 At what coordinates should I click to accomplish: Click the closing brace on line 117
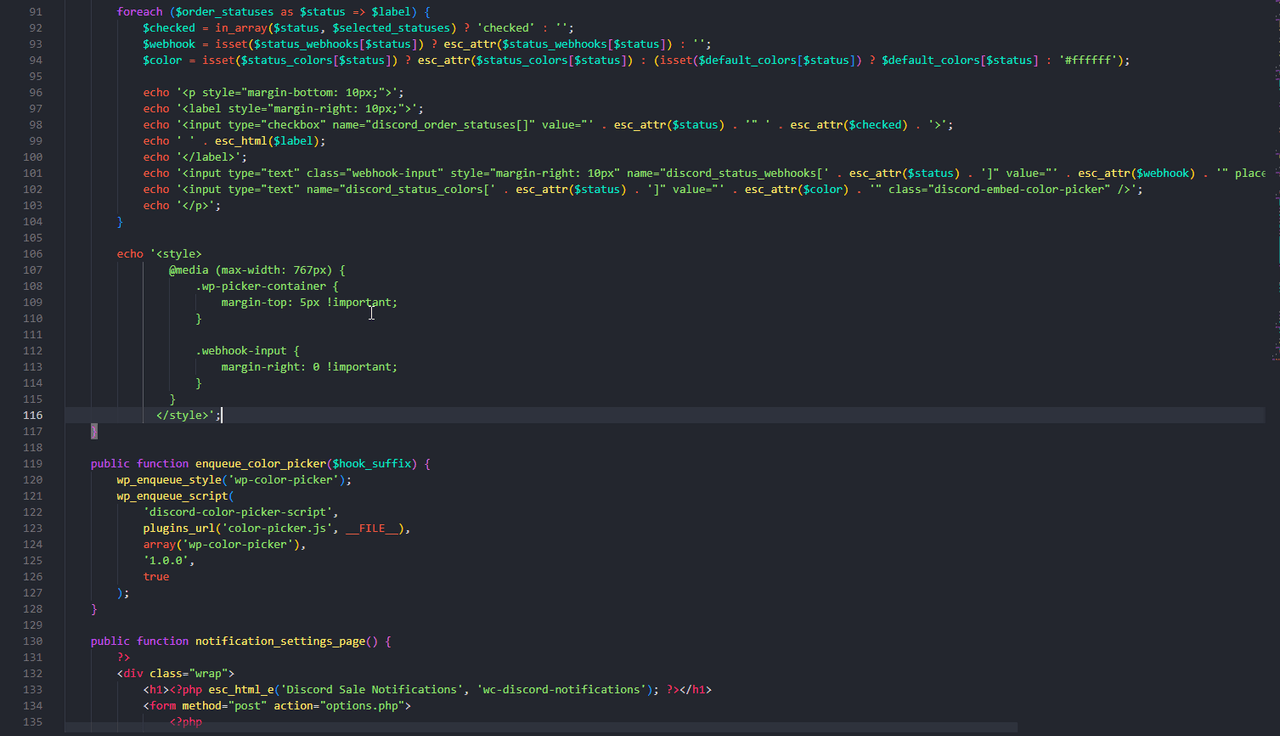pos(94,431)
